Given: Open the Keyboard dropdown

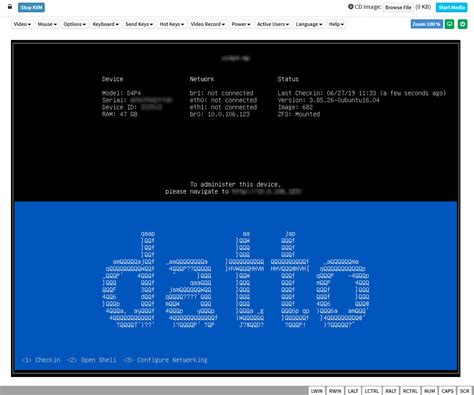Looking at the screenshot, I should 106,24.
